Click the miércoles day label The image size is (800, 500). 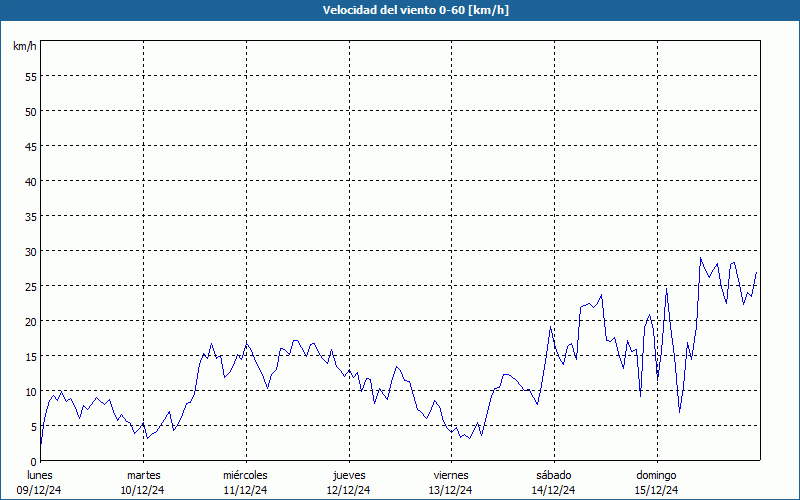(245, 475)
